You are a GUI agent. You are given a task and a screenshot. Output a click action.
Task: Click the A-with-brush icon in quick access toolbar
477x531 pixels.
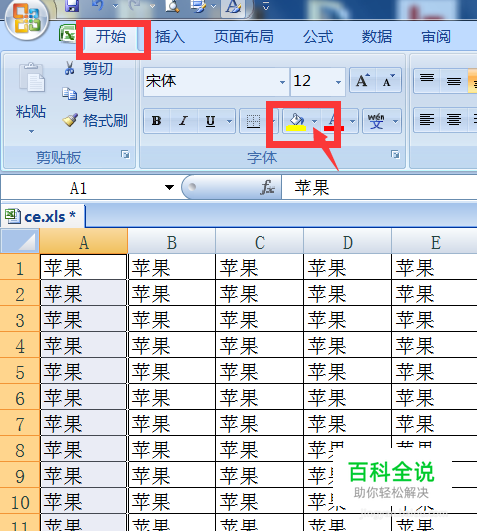pos(234,7)
